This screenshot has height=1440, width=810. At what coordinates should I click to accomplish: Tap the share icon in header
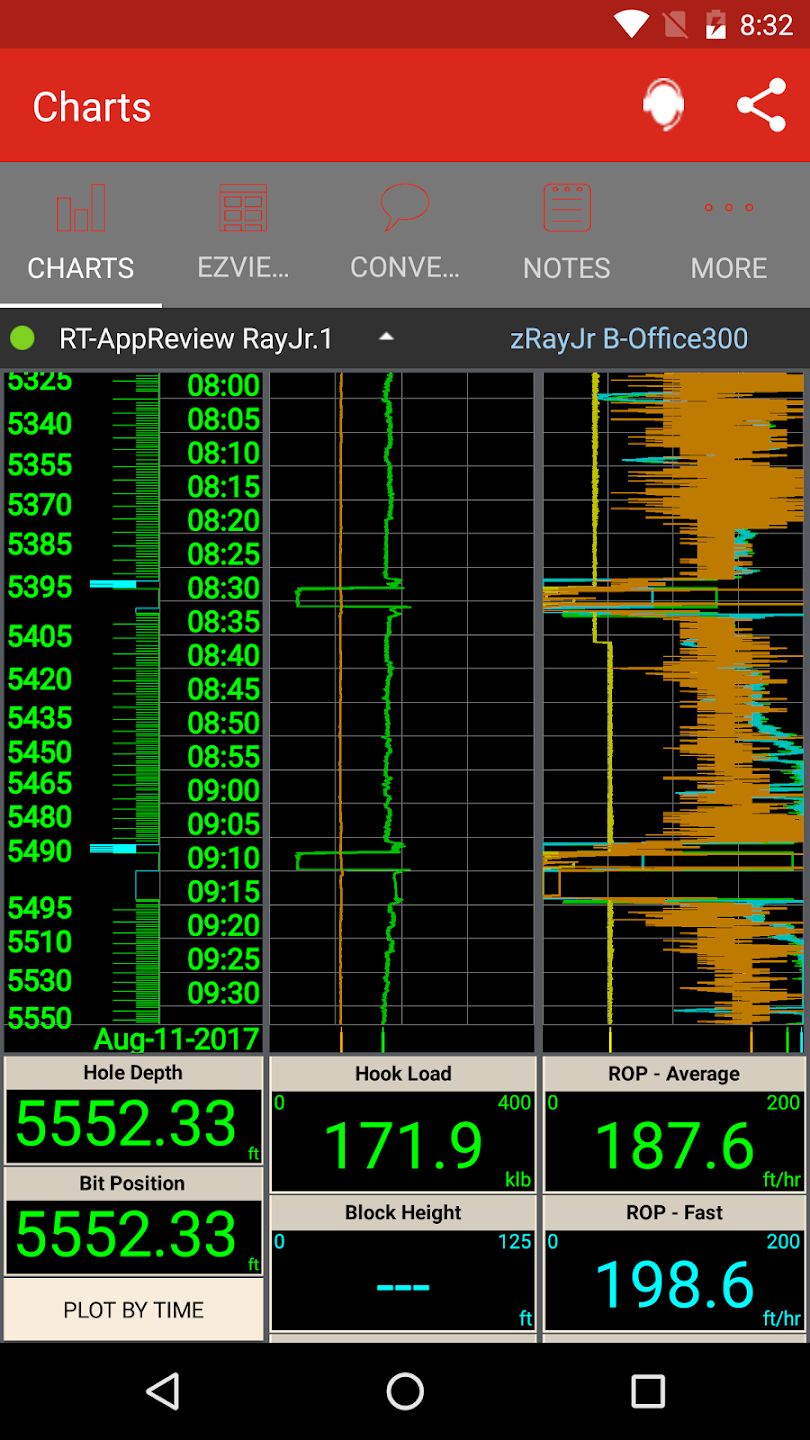pyautogui.click(x=761, y=106)
